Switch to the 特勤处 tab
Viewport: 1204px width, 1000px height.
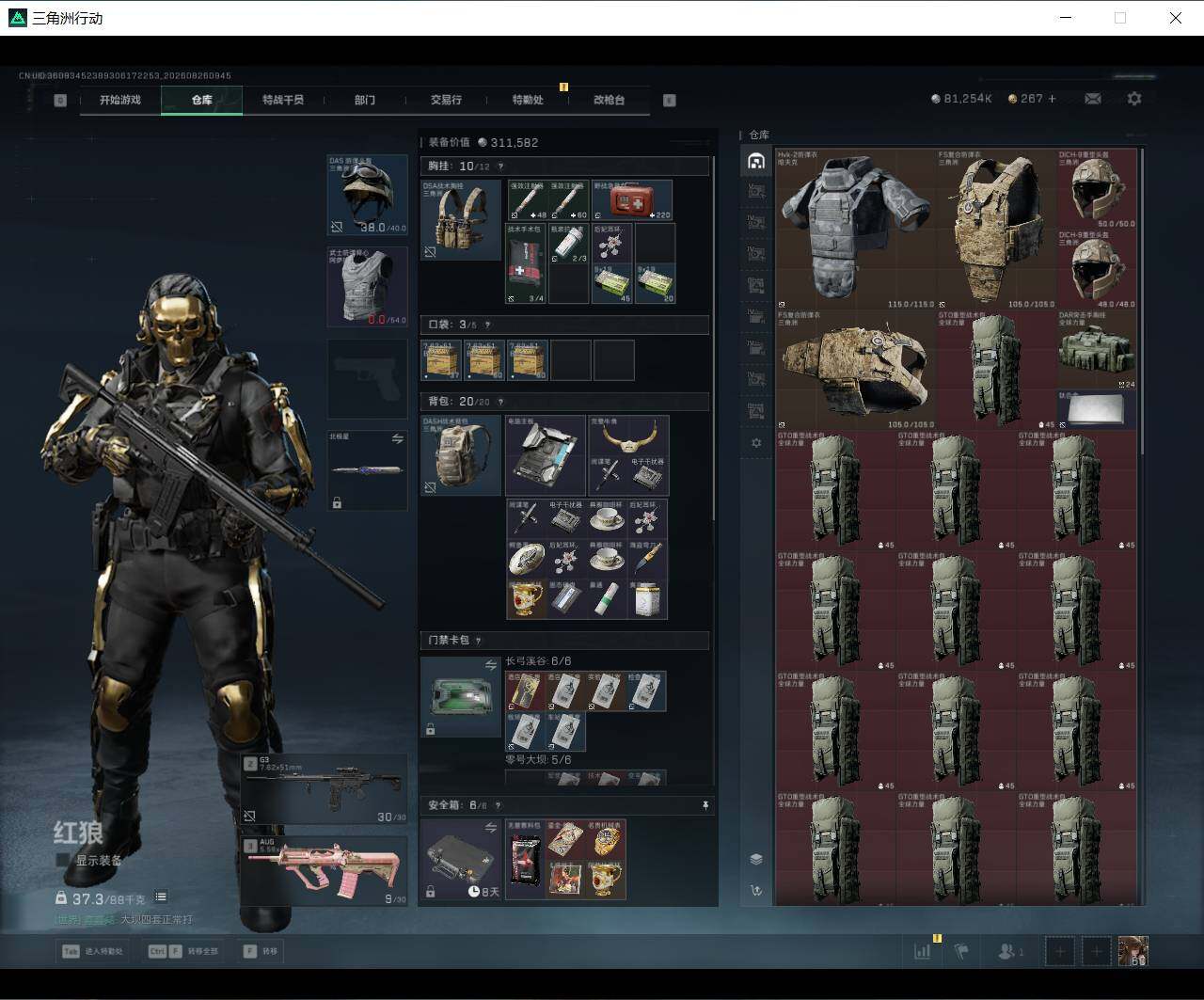point(528,100)
